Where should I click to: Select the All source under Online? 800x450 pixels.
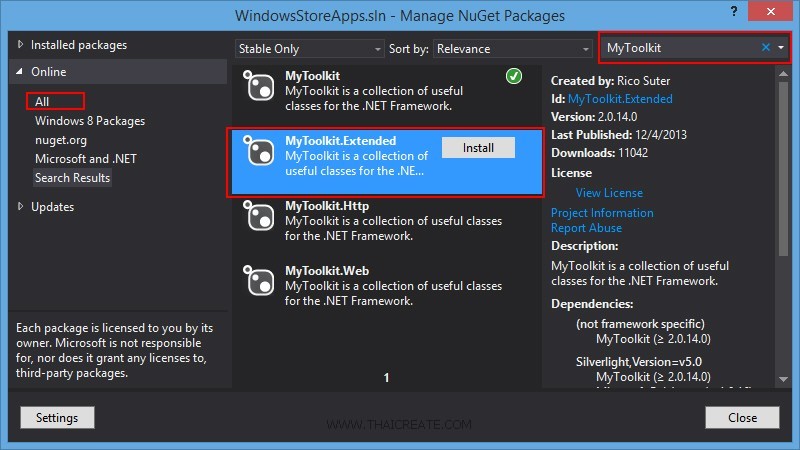click(42, 101)
